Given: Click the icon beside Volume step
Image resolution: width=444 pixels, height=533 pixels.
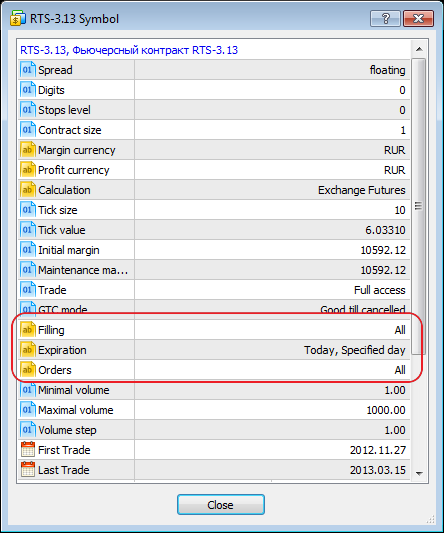Looking at the screenshot, I should [x=28, y=430].
